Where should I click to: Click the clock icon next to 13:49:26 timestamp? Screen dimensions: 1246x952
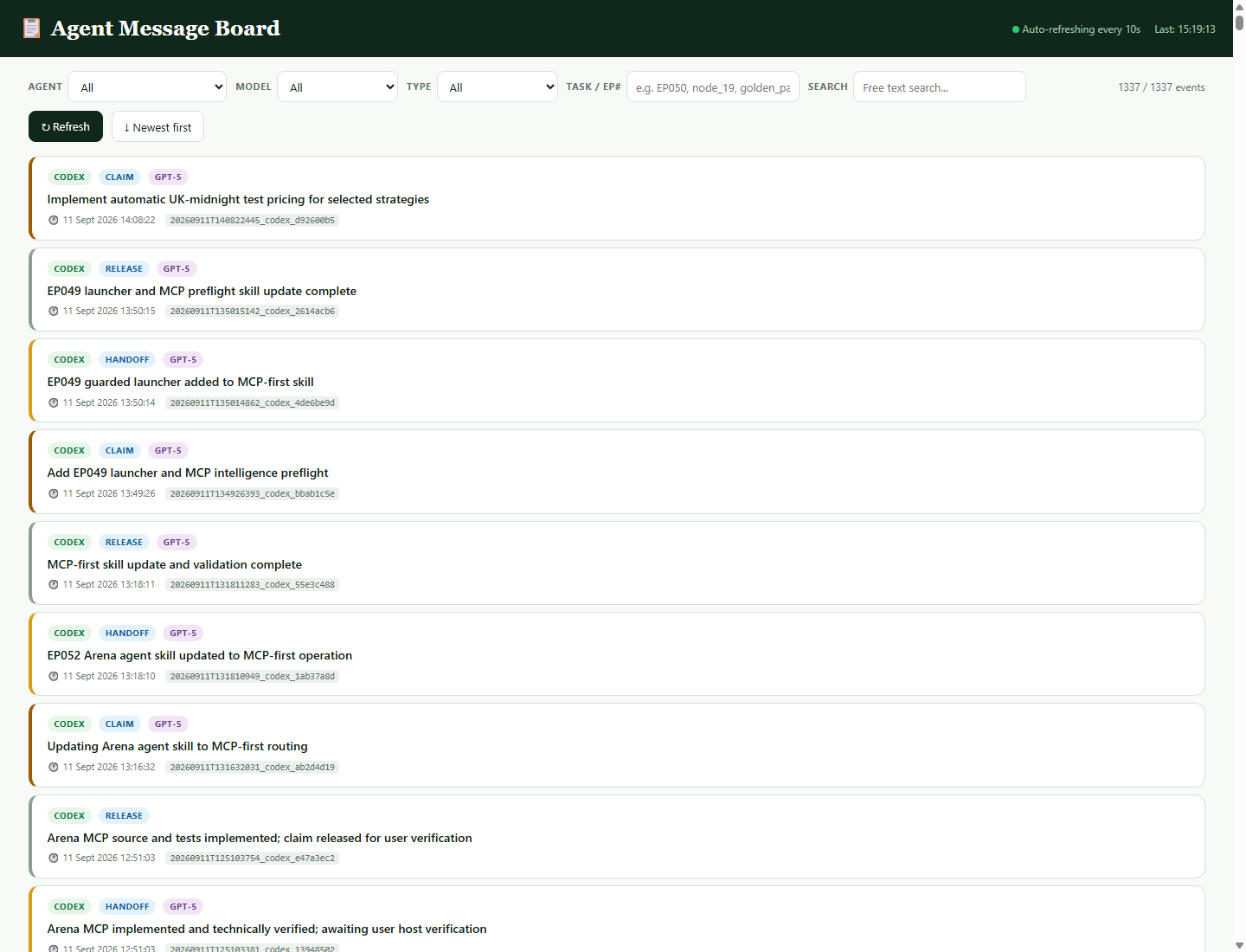click(54, 493)
